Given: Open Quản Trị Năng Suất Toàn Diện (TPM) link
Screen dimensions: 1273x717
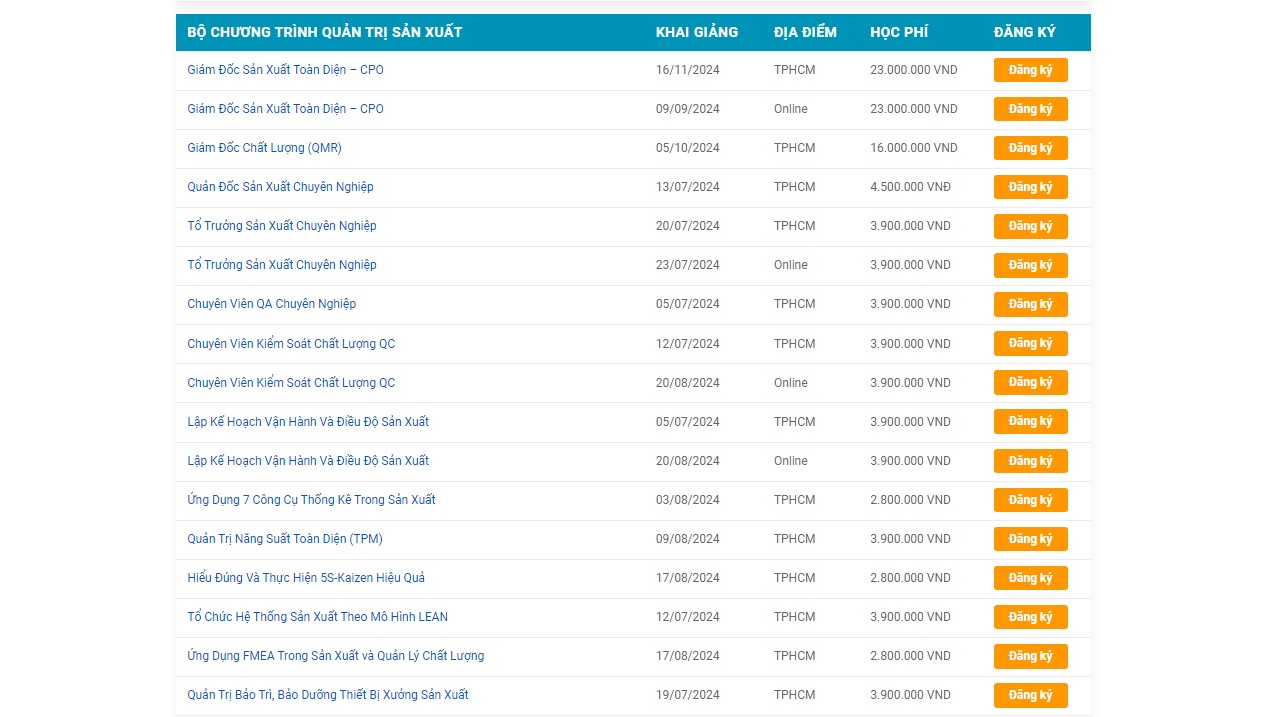Looking at the screenshot, I should (x=285, y=539).
